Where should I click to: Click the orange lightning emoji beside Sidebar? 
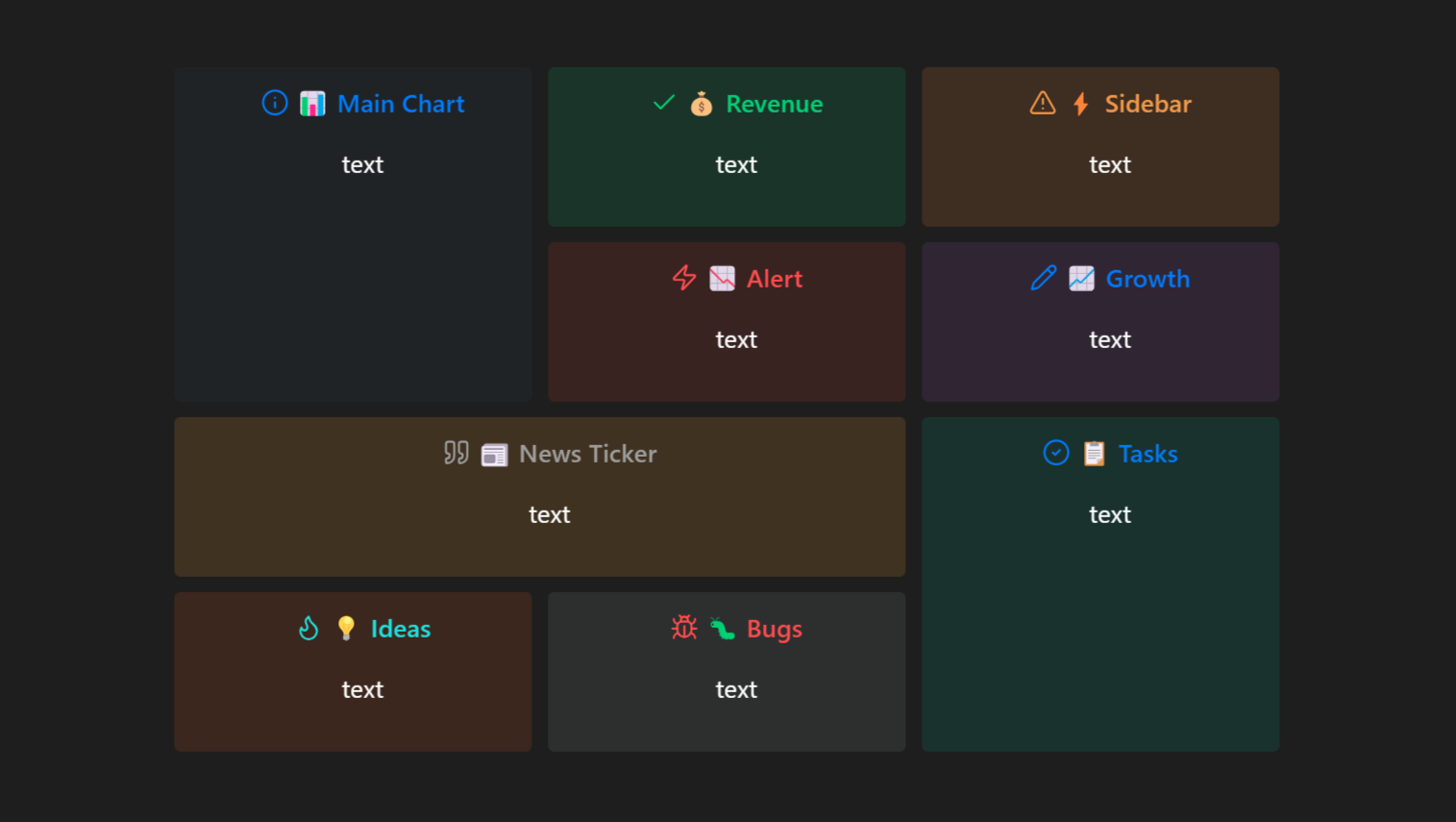1081,104
